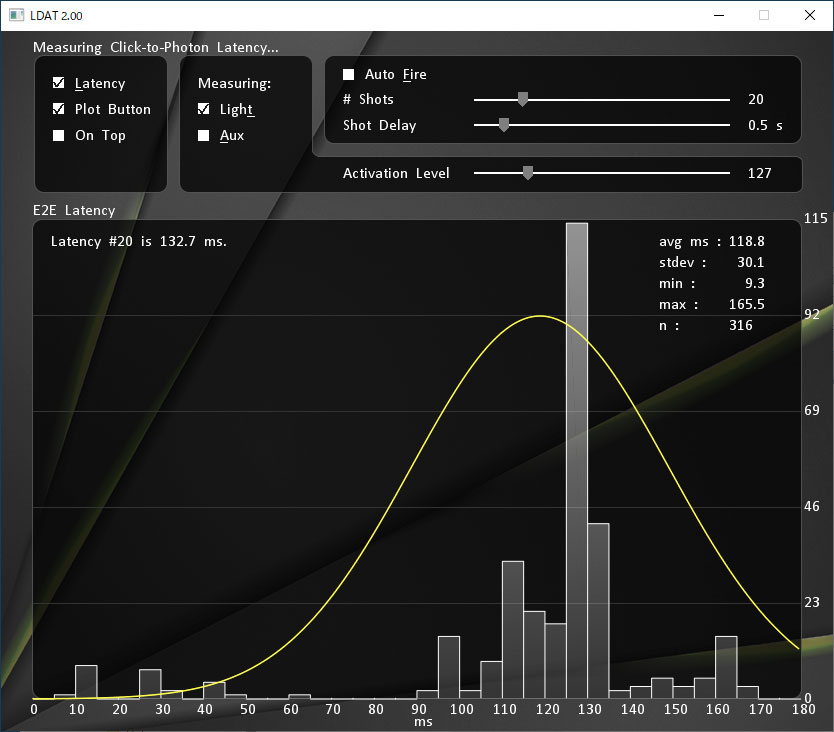Viewport: 834px width, 732px height.
Task: Click the LDAT app icon in title bar
Action: tap(16, 15)
